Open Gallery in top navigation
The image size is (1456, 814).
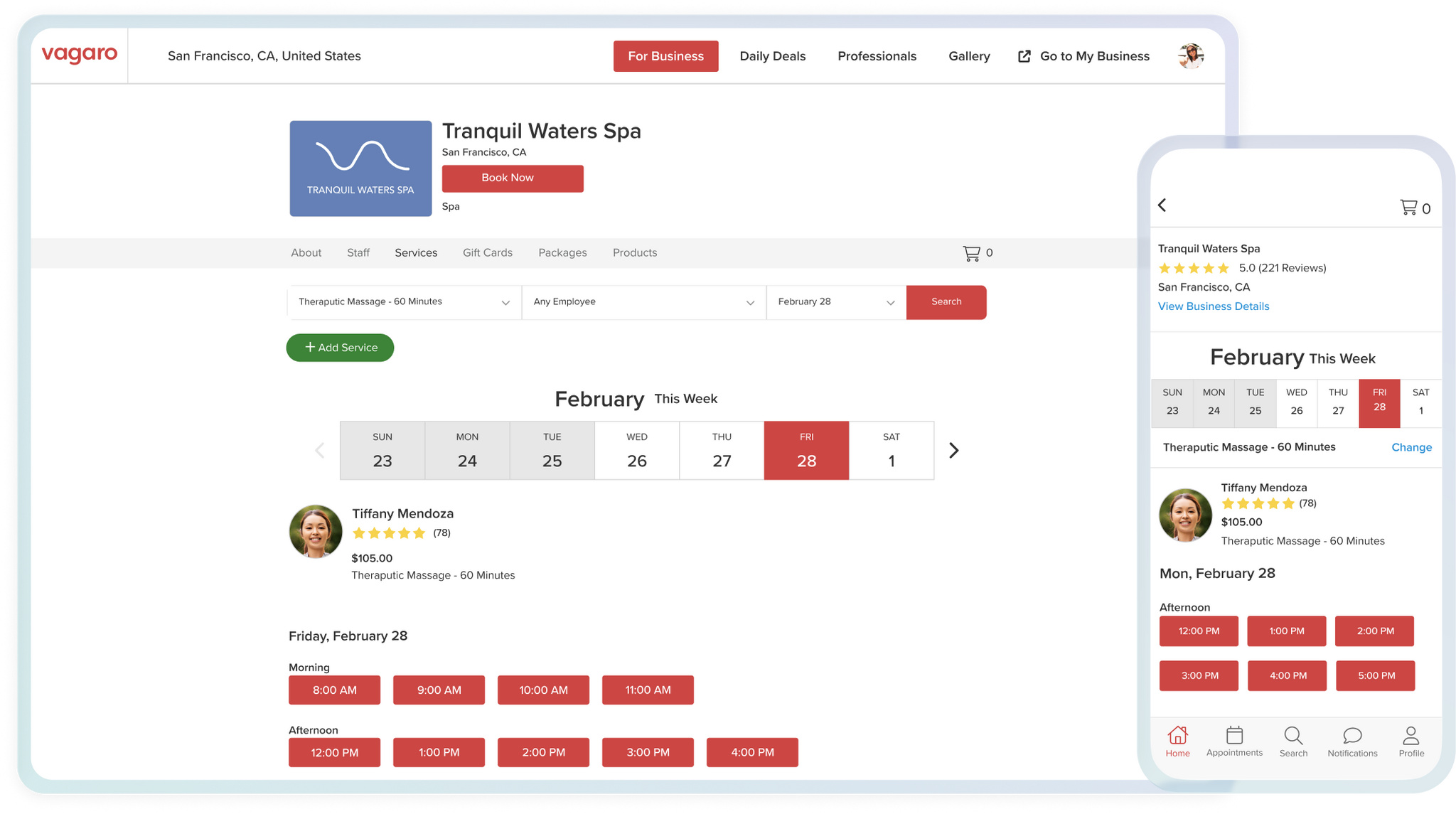coord(969,56)
